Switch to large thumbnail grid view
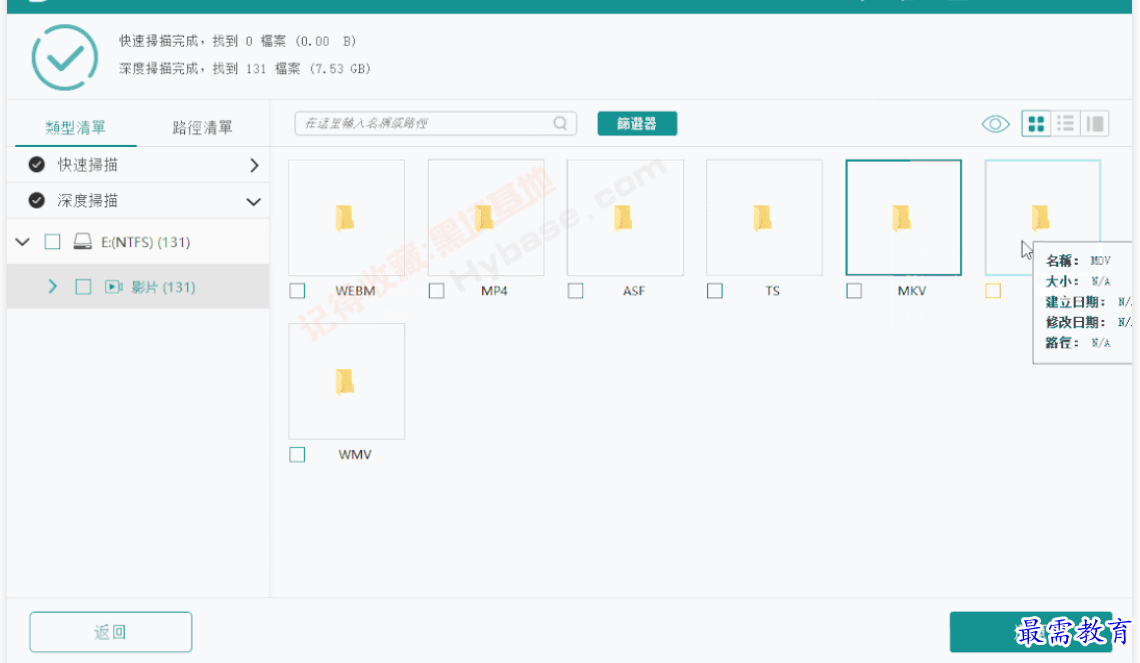The width and height of the screenshot is (1140, 663). (1036, 124)
